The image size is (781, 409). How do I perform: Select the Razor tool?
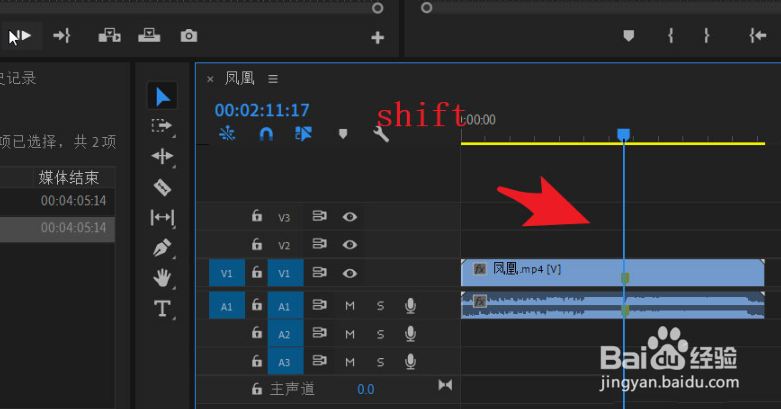pyautogui.click(x=162, y=187)
